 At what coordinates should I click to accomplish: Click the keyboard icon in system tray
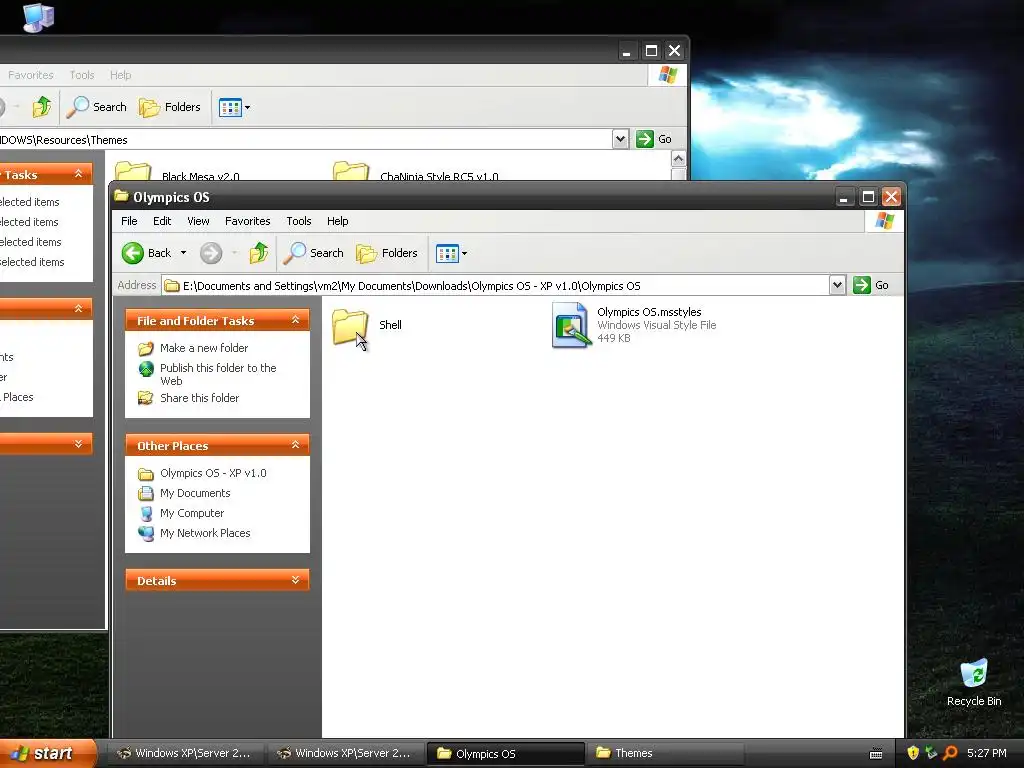[x=876, y=754]
